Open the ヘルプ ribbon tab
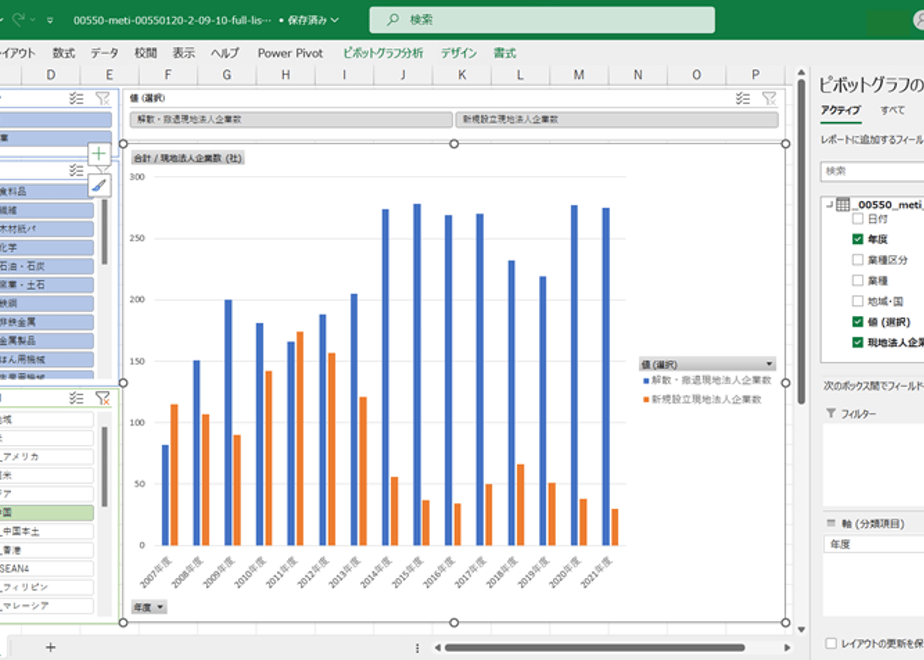 coord(225,53)
